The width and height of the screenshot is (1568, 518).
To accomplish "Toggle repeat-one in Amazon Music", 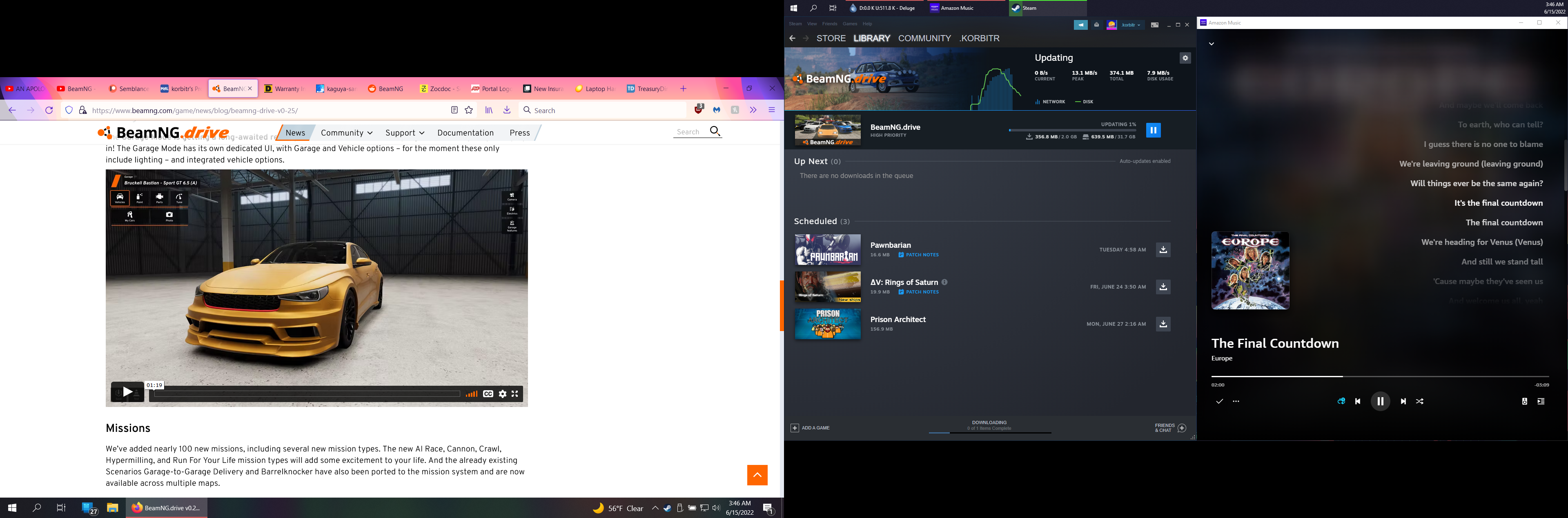I will (x=1340, y=401).
